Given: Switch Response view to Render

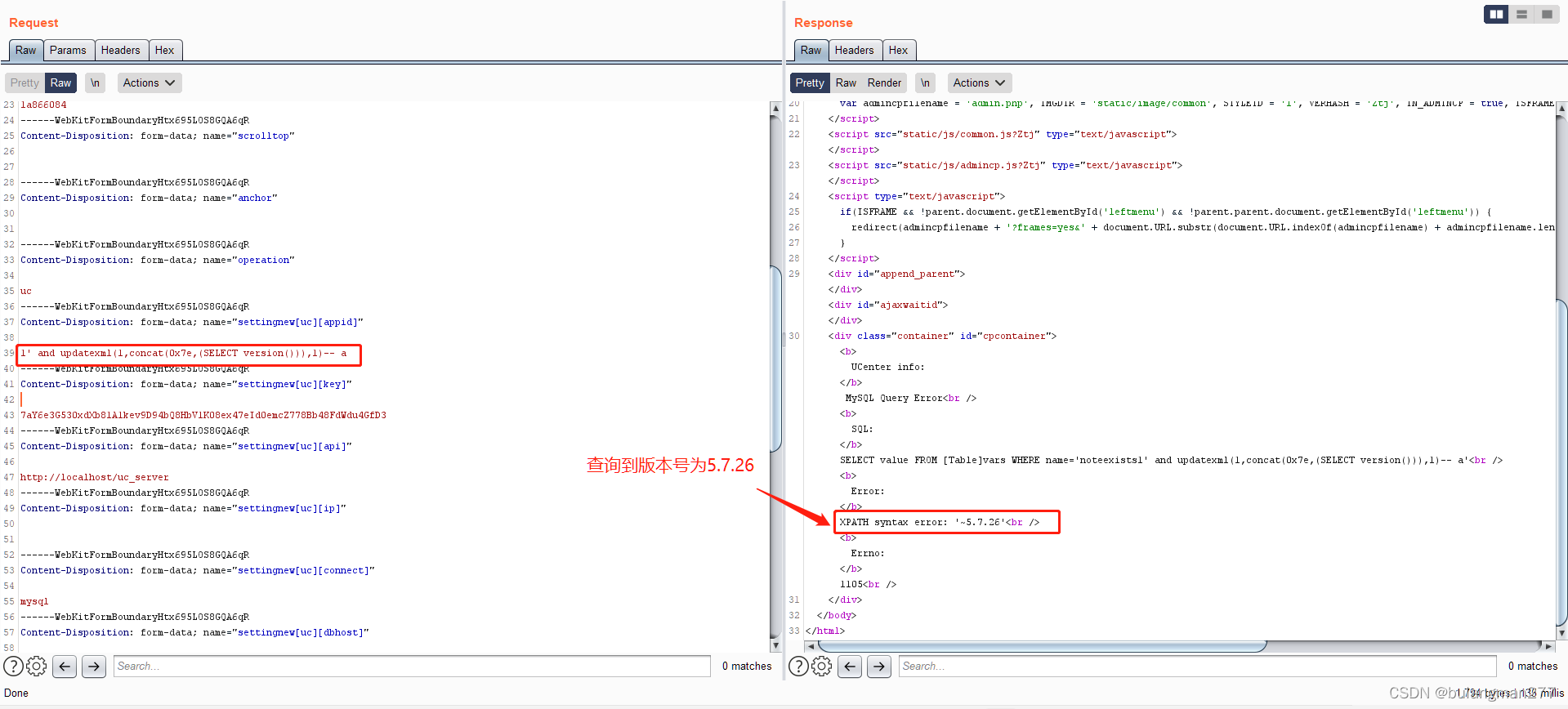Looking at the screenshot, I should [884, 82].
